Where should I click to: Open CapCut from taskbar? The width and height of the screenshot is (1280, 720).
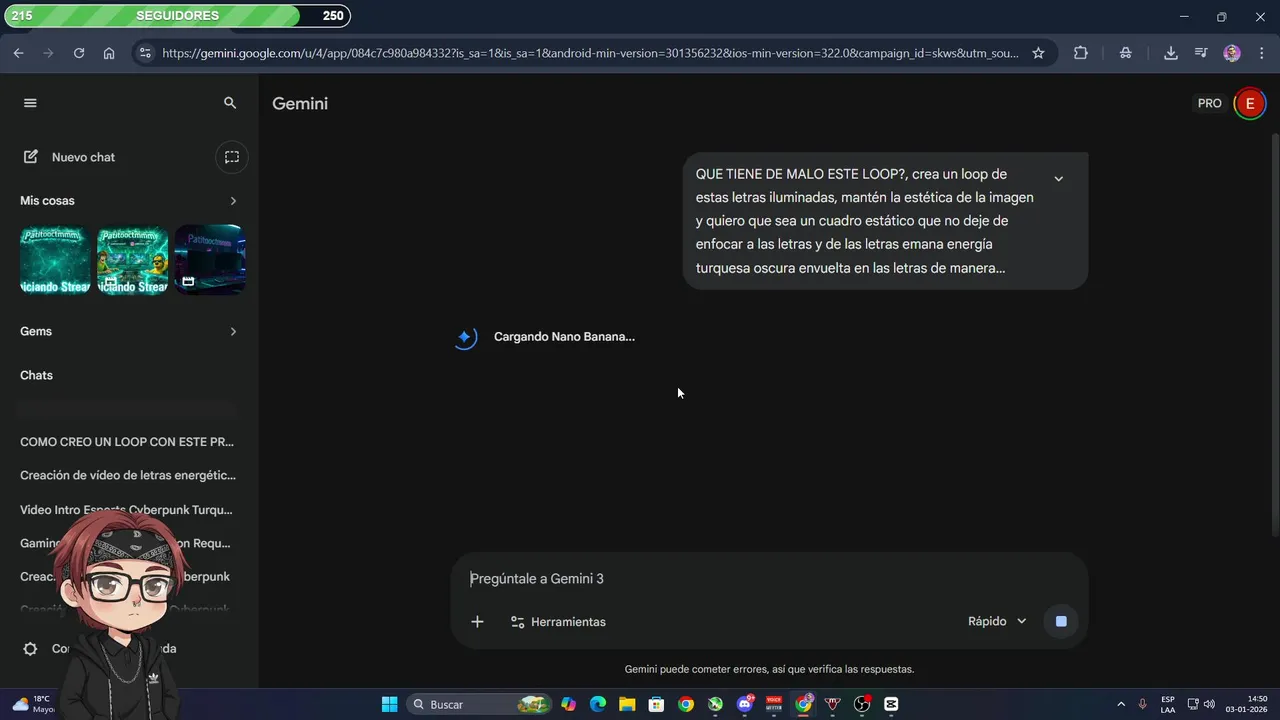click(x=891, y=704)
